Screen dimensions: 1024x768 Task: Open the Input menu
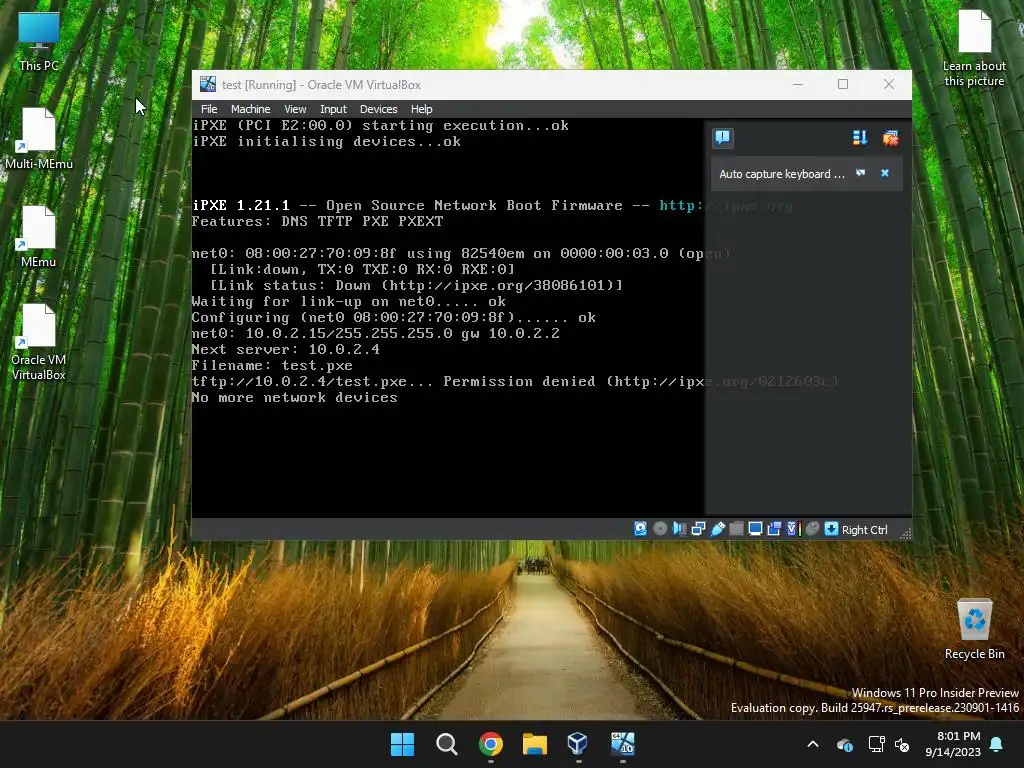point(333,109)
